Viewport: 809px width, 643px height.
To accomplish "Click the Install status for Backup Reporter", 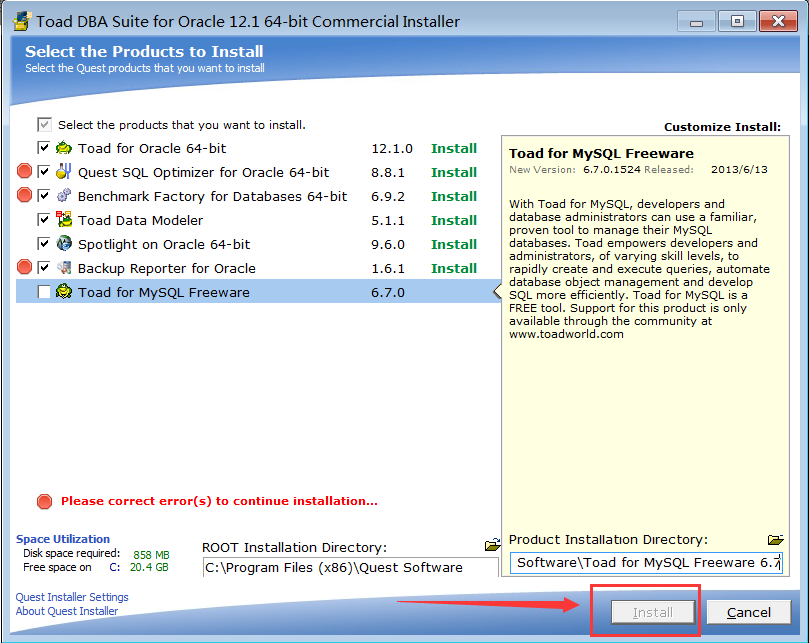I will coord(454,268).
